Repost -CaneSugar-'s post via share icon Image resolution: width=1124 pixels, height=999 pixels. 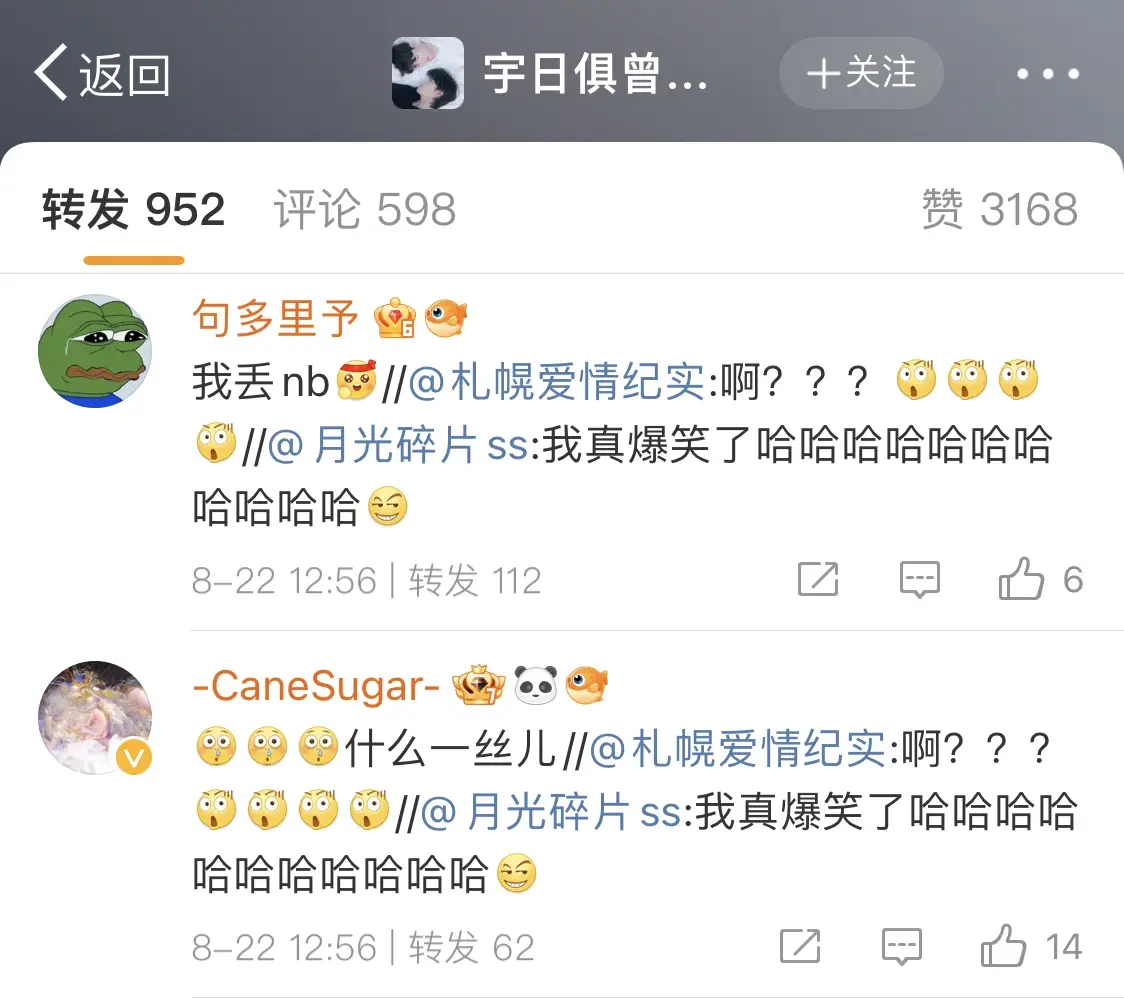(800, 946)
